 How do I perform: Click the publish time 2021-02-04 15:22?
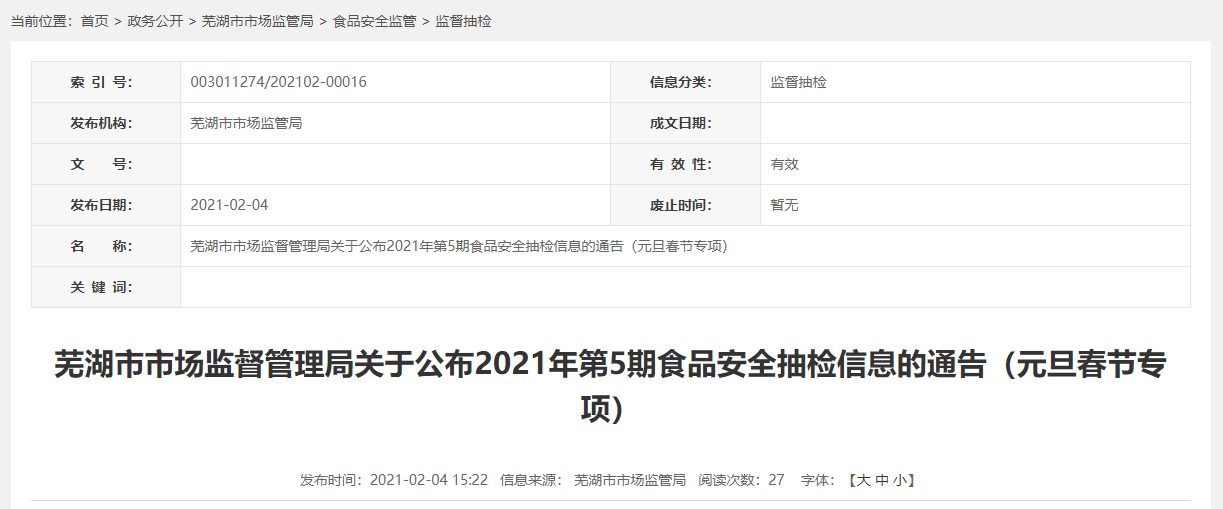tap(428, 480)
